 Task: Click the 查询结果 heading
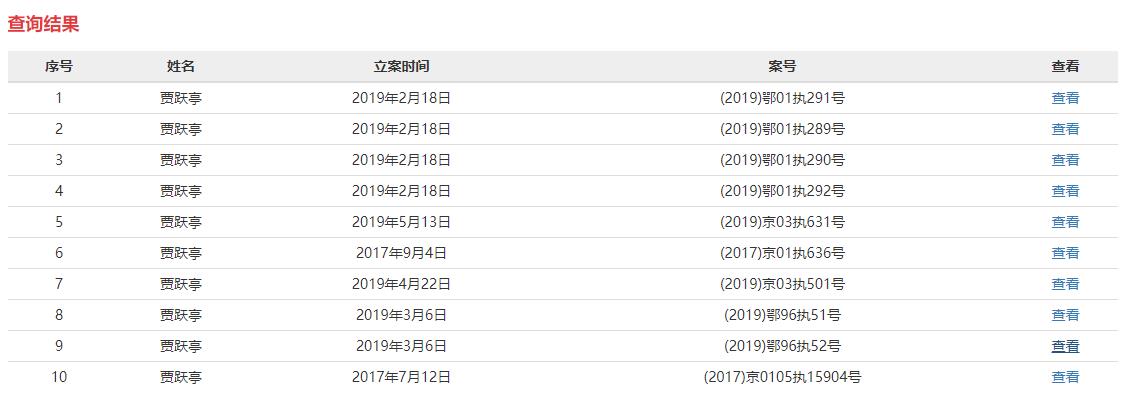pyautogui.click(x=44, y=24)
